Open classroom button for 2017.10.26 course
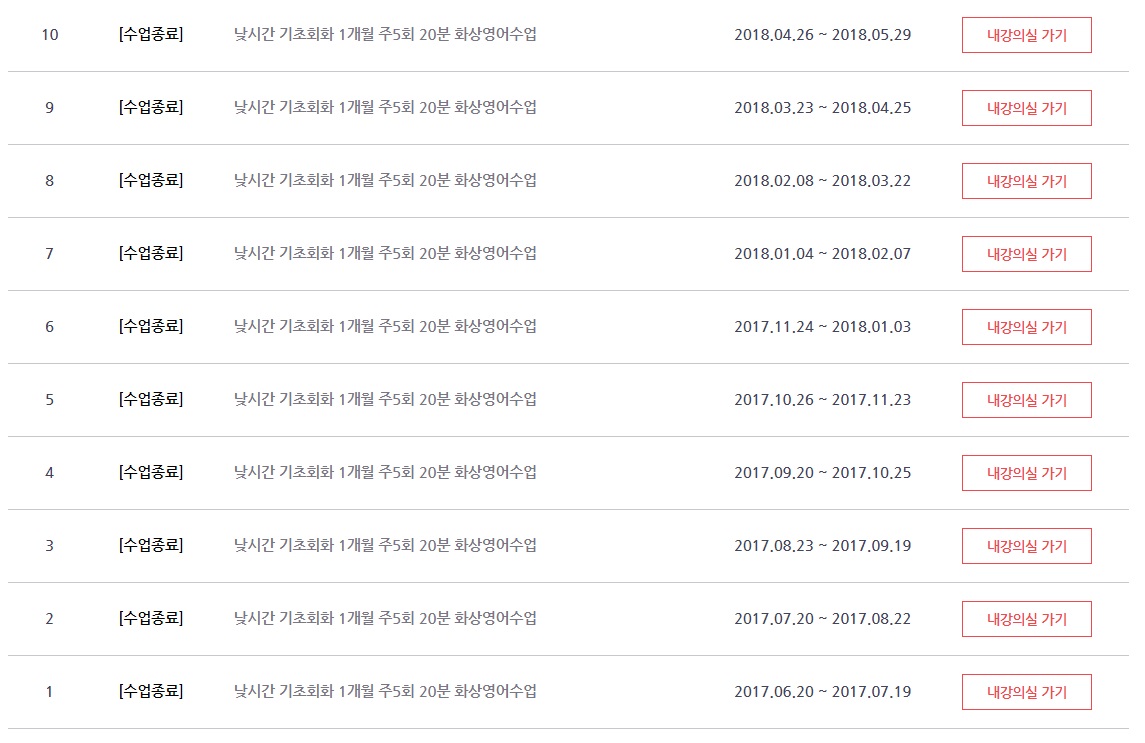Image resolution: width=1145 pixels, height=743 pixels. [1026, 400]
